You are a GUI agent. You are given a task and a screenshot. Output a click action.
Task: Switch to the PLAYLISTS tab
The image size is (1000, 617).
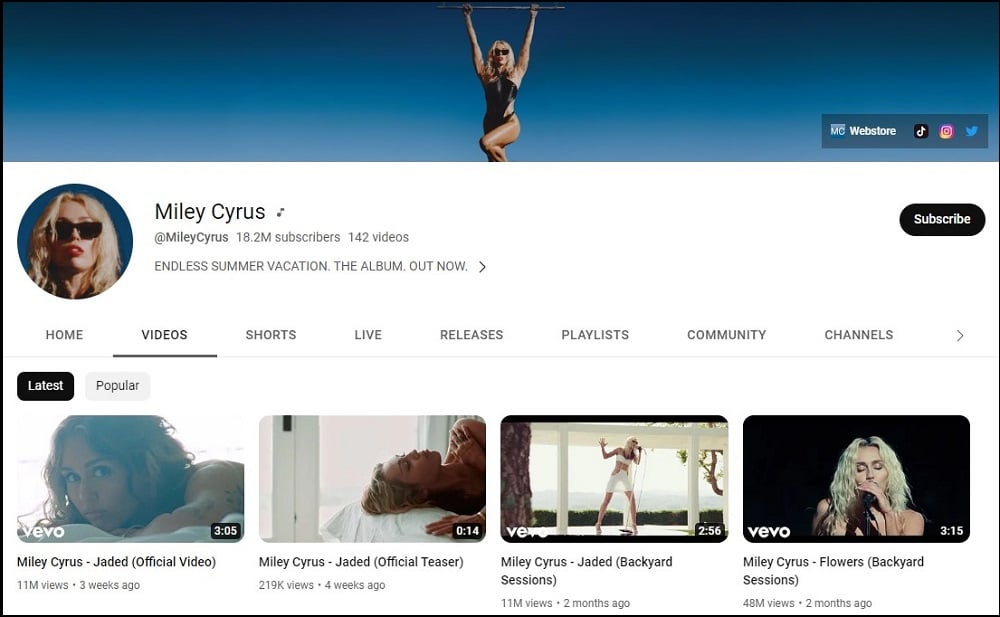(x=595, y=335)
